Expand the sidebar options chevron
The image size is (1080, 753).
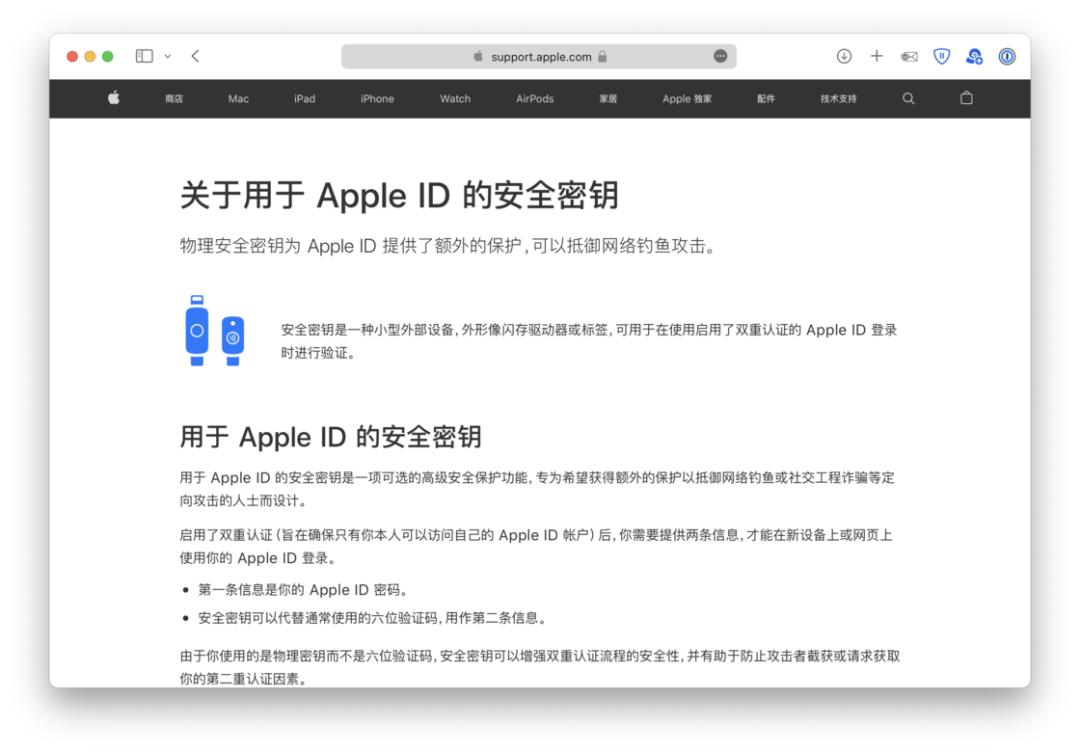click(167, 56)
